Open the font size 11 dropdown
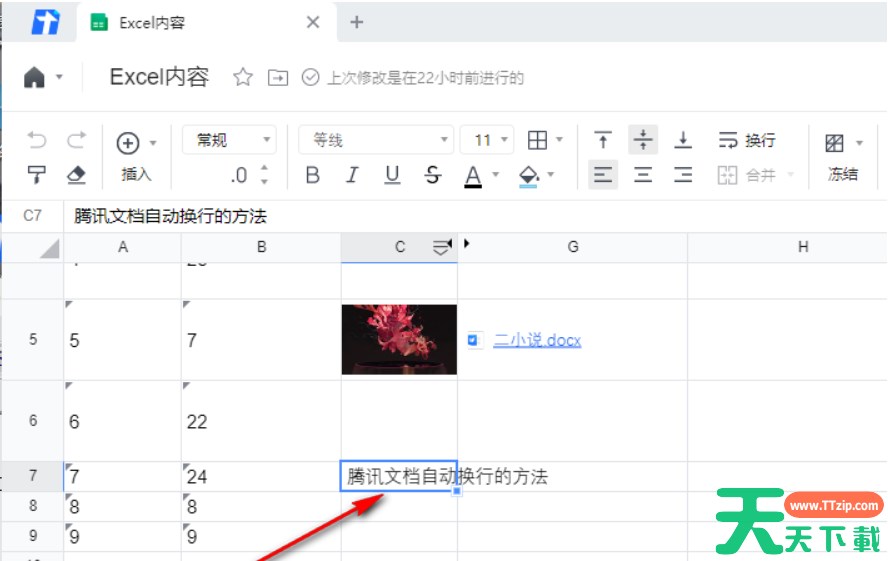Viewport: 888px width, 561px height. pyautogui.click(x=491, y=140)
